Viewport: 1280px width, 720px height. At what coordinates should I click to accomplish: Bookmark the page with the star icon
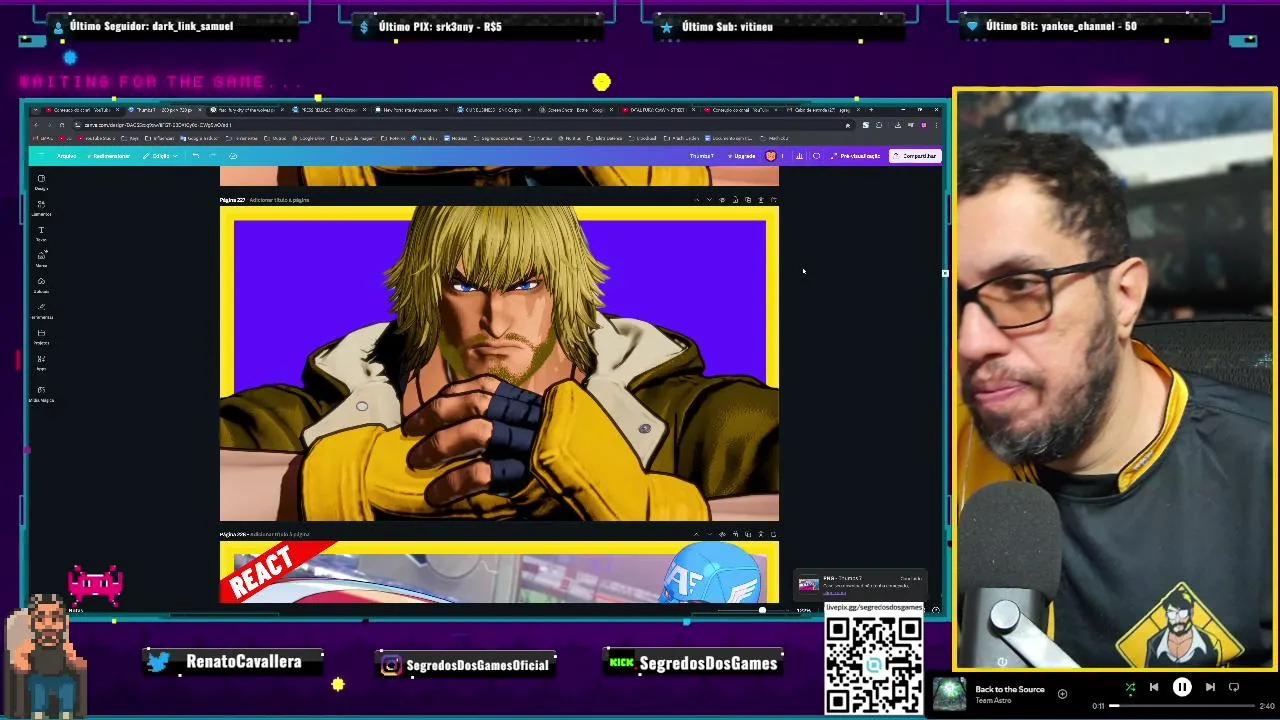[x=848, y=125]
